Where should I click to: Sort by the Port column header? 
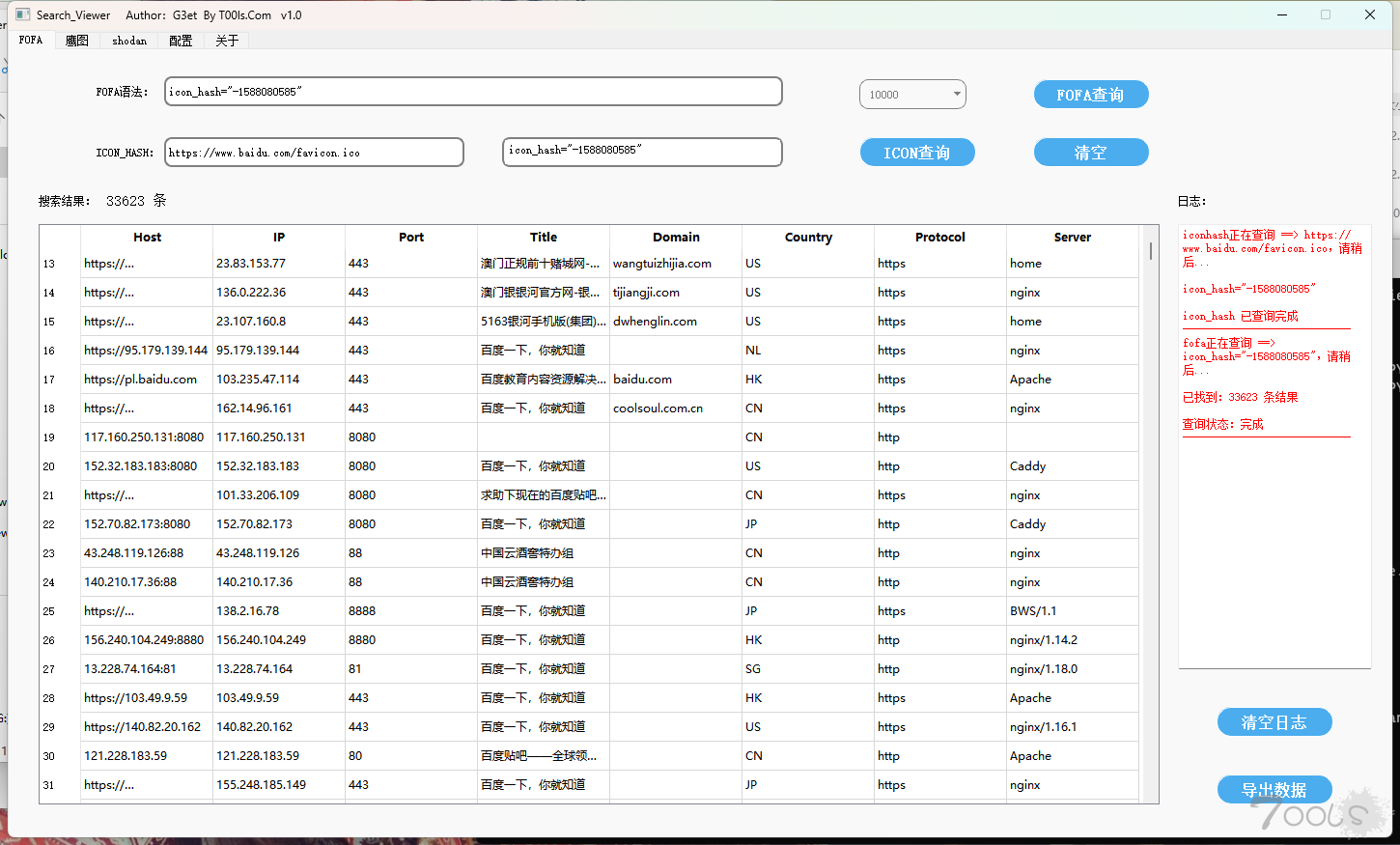411,238
